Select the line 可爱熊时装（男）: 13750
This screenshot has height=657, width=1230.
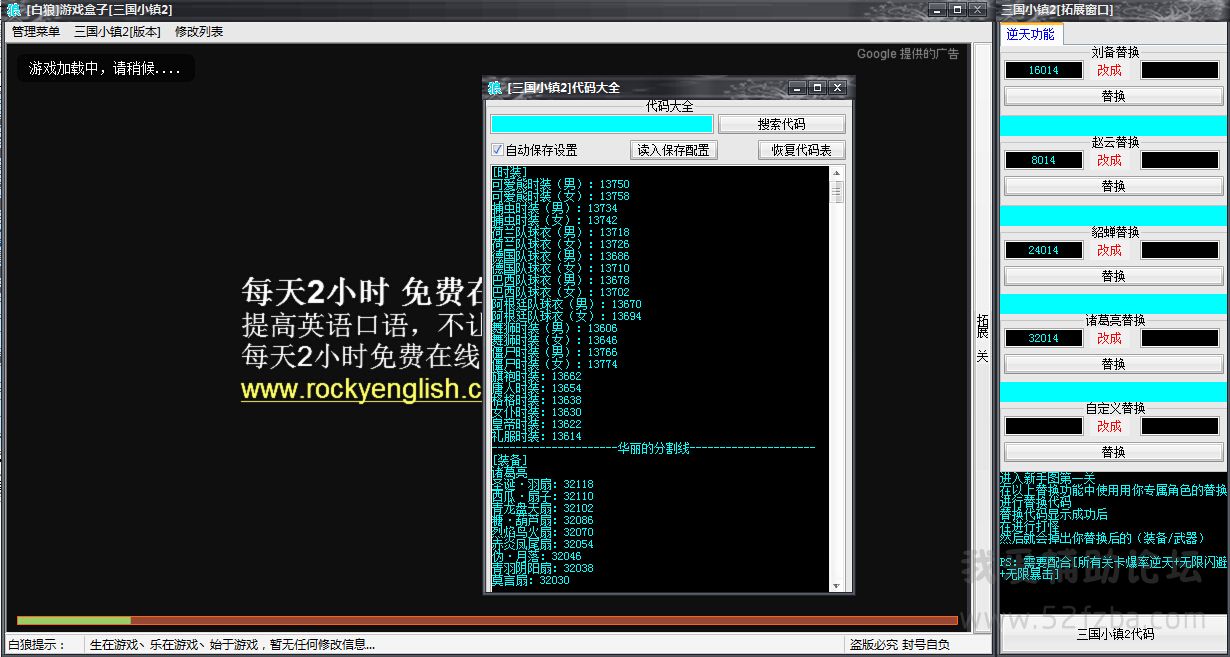point(561,185)
